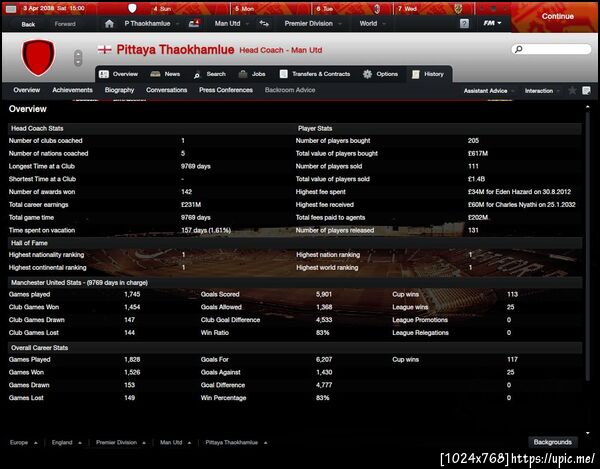The height and width of the screenshot is (469, 600).
Task: Expand the Assistant Advice dropdown
Action: (489, 91)
